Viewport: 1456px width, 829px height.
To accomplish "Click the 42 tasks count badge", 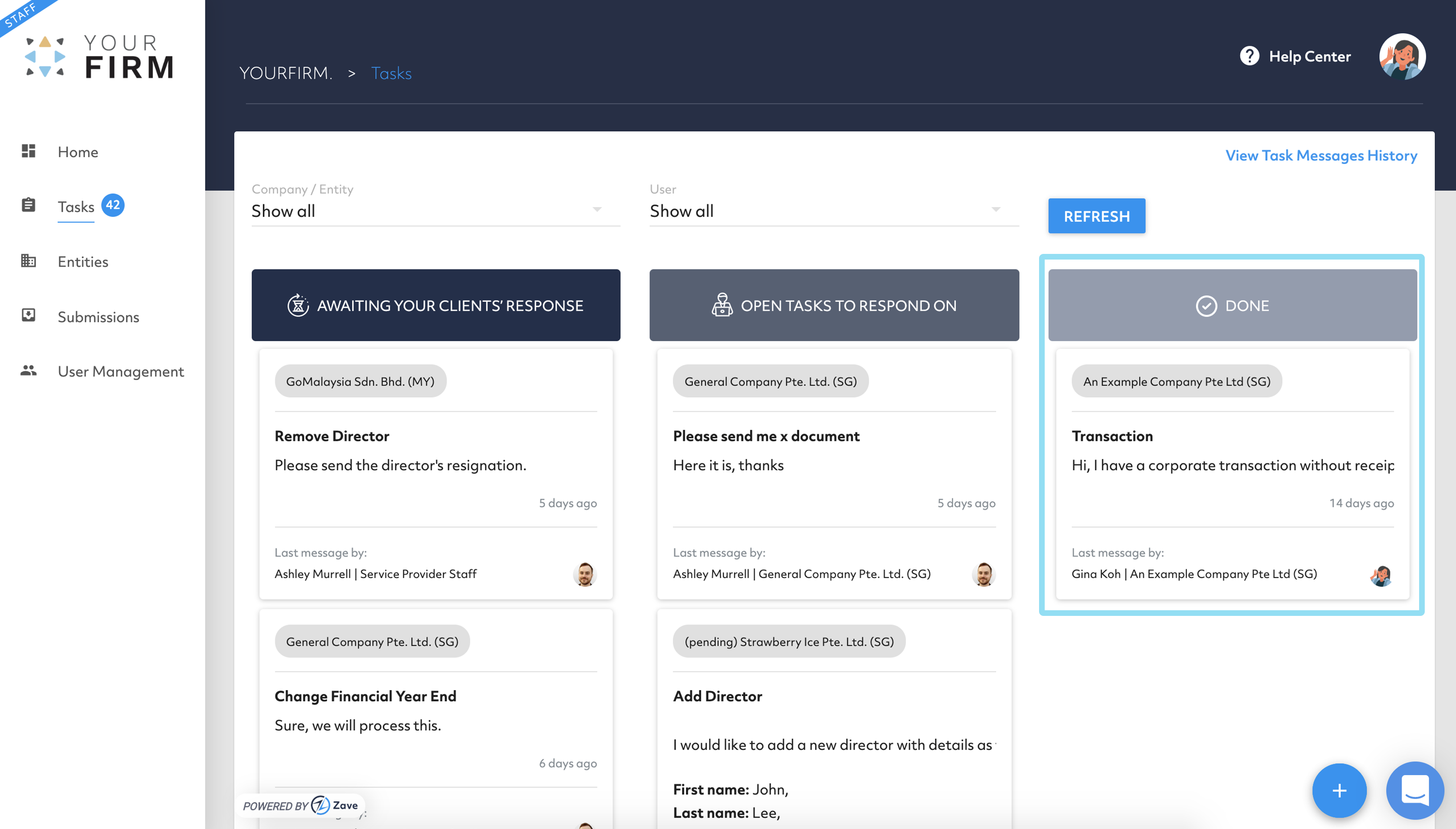I will pos(113,205).
